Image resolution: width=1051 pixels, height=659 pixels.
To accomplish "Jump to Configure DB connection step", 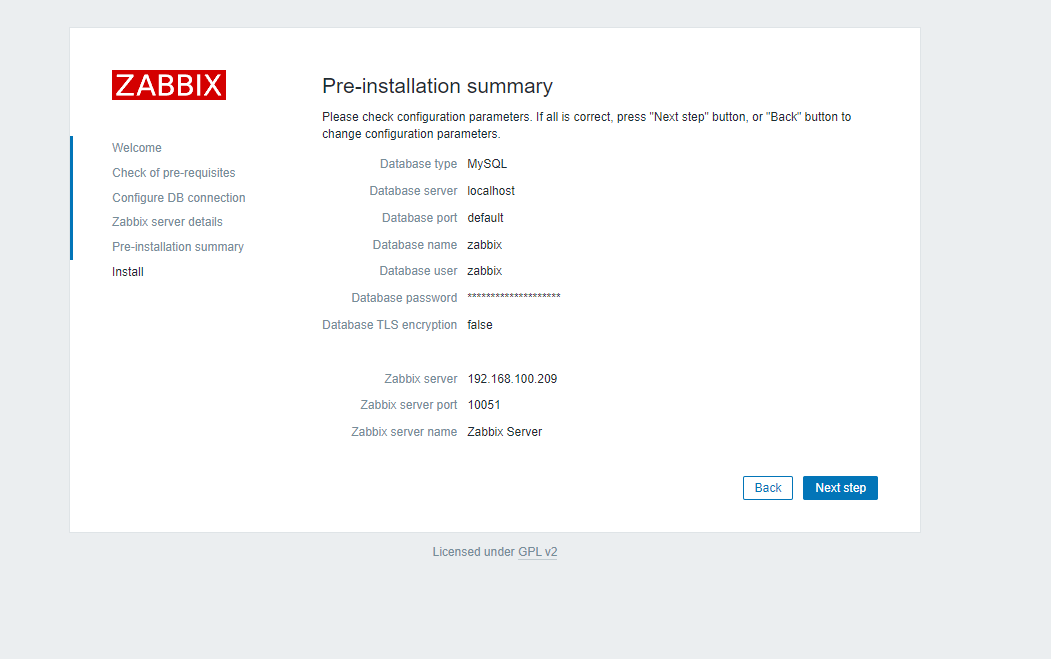I will pyautogui.click(x=178, y=198).
